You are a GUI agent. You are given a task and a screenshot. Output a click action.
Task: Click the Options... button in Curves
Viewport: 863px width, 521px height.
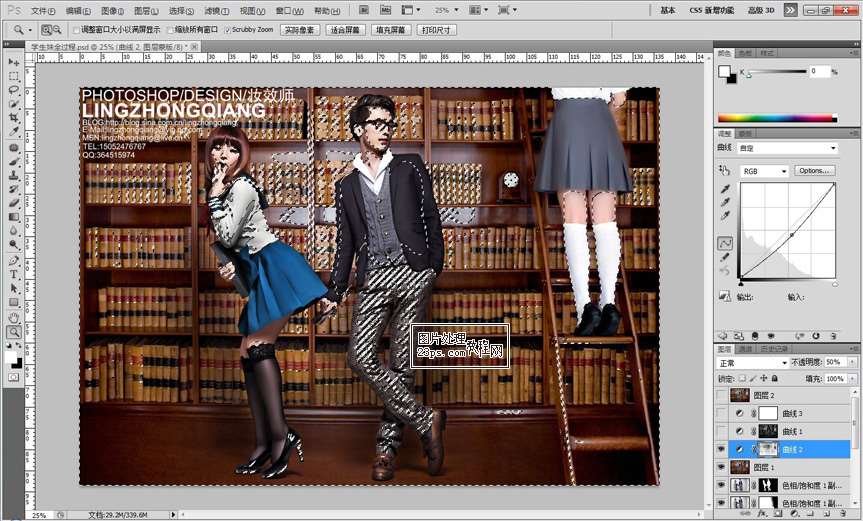pos(815,171)
